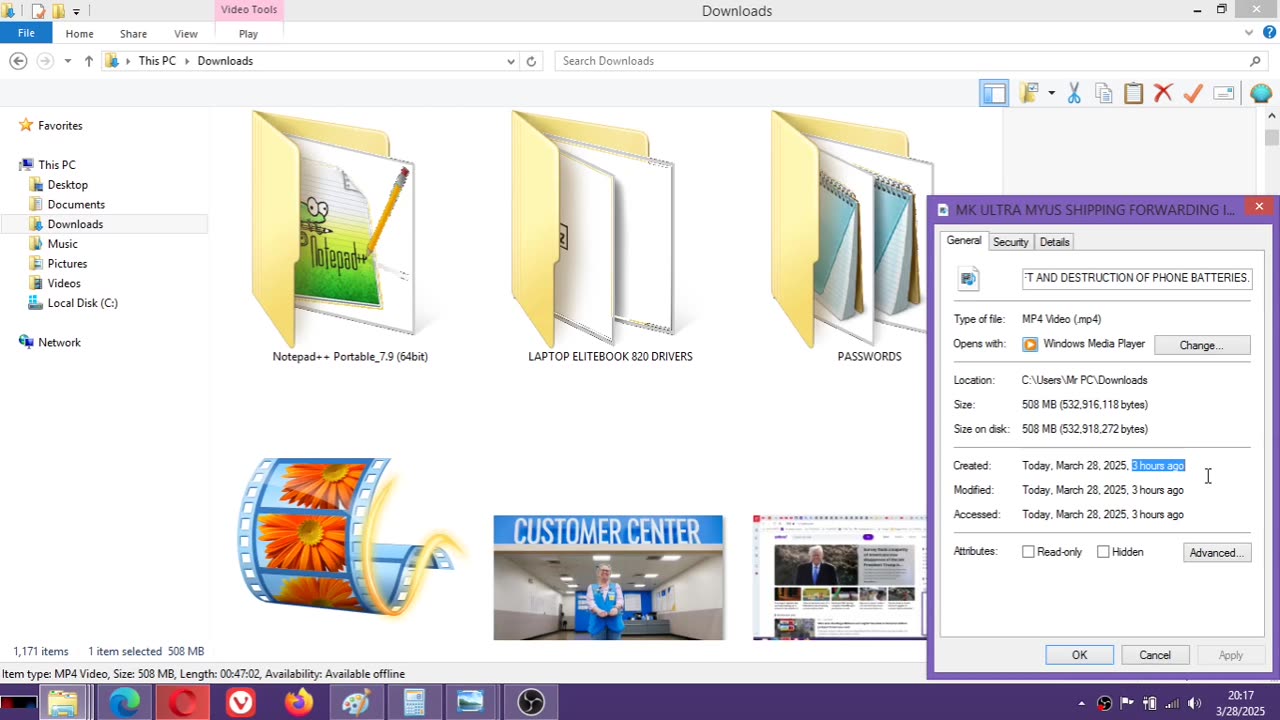
Task: Click the folder options toolbar icon
Action: (x=1029, y=94)
